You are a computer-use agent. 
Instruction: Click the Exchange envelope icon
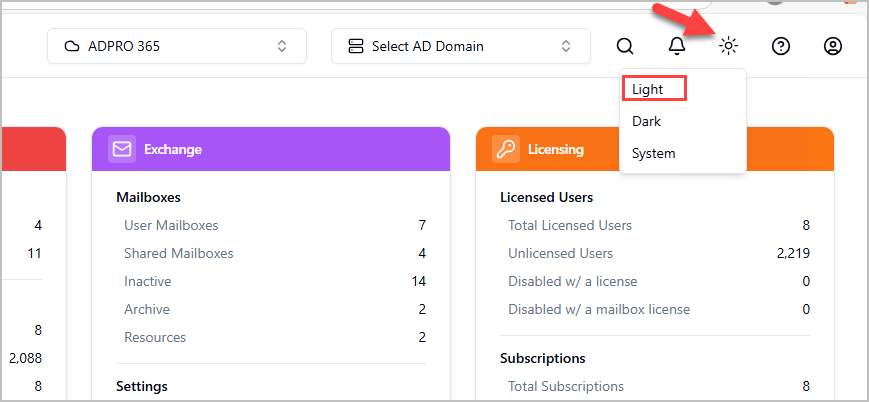[x=122, y=149]
